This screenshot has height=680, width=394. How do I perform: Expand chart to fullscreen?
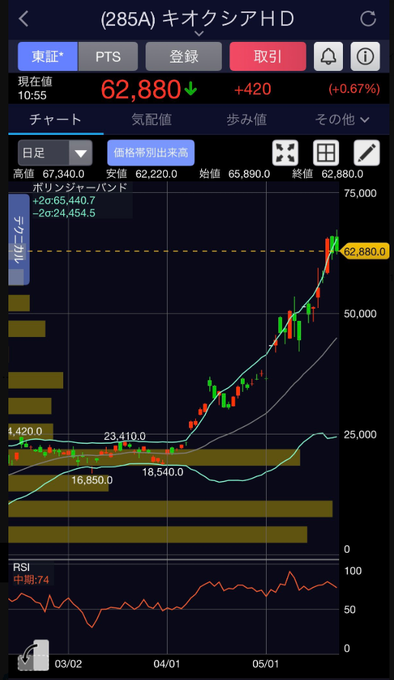[x=285, y=153]
